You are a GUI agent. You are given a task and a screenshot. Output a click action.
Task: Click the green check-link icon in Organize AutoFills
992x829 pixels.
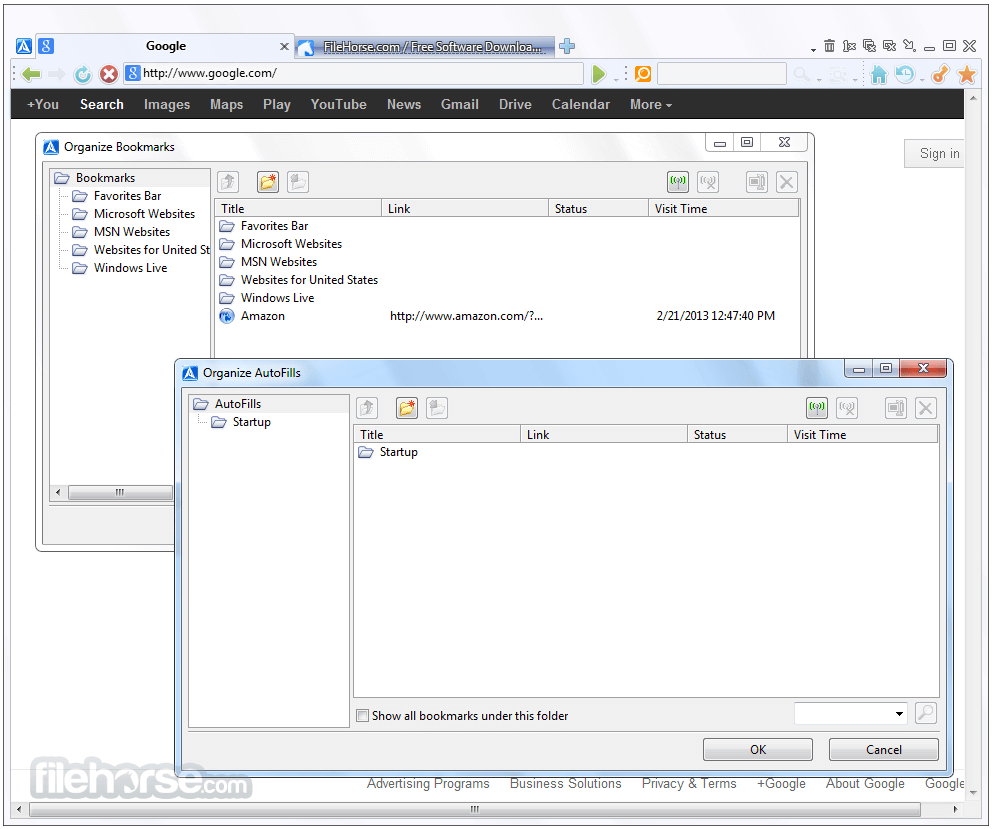(x=817, y=408)
